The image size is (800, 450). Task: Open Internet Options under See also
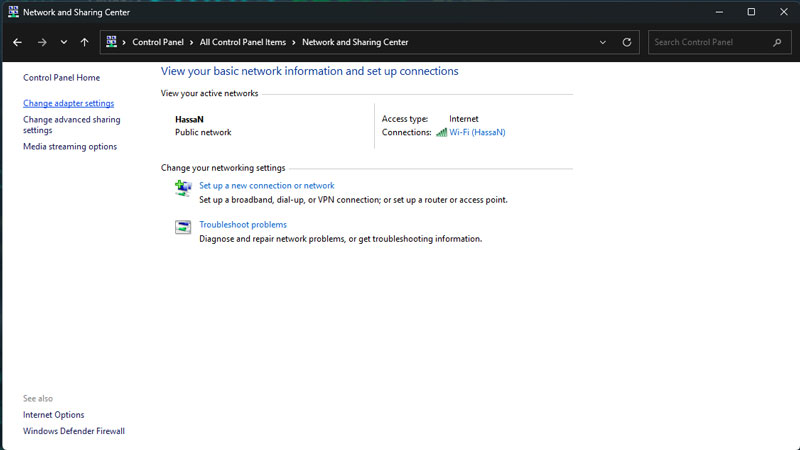click(54, 415)
